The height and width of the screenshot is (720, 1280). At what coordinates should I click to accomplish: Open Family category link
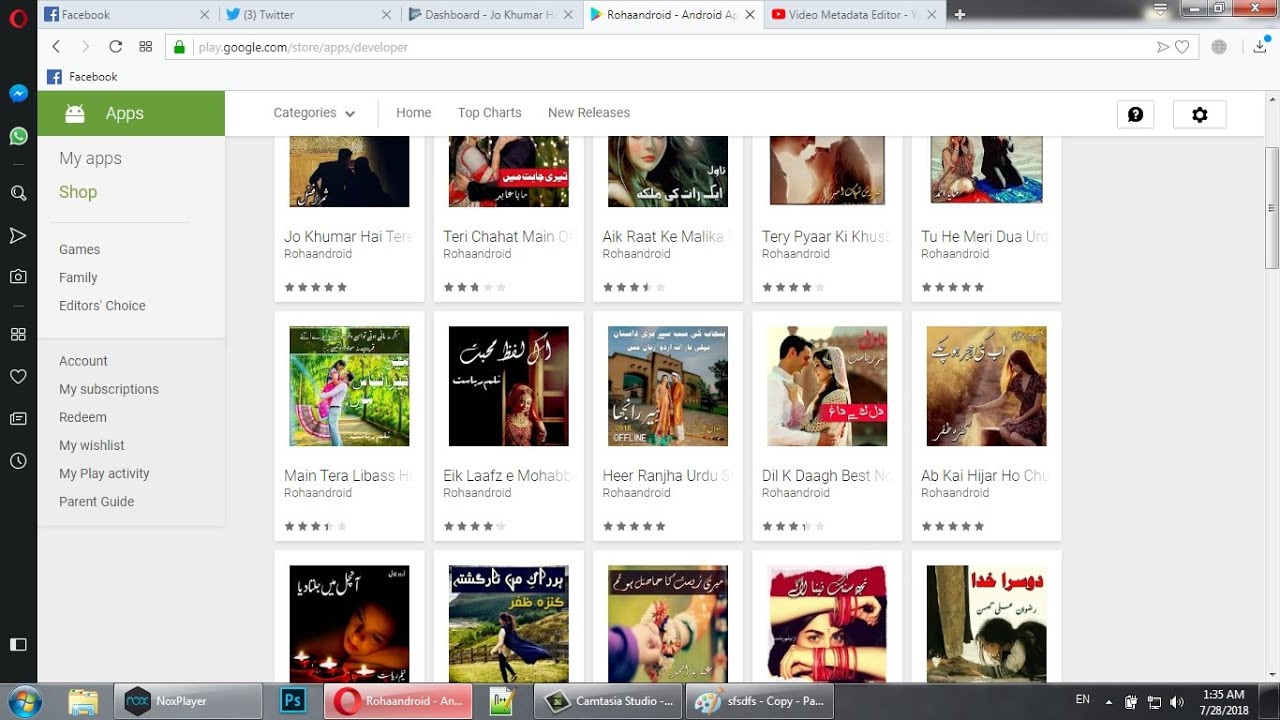coord(78,278)
